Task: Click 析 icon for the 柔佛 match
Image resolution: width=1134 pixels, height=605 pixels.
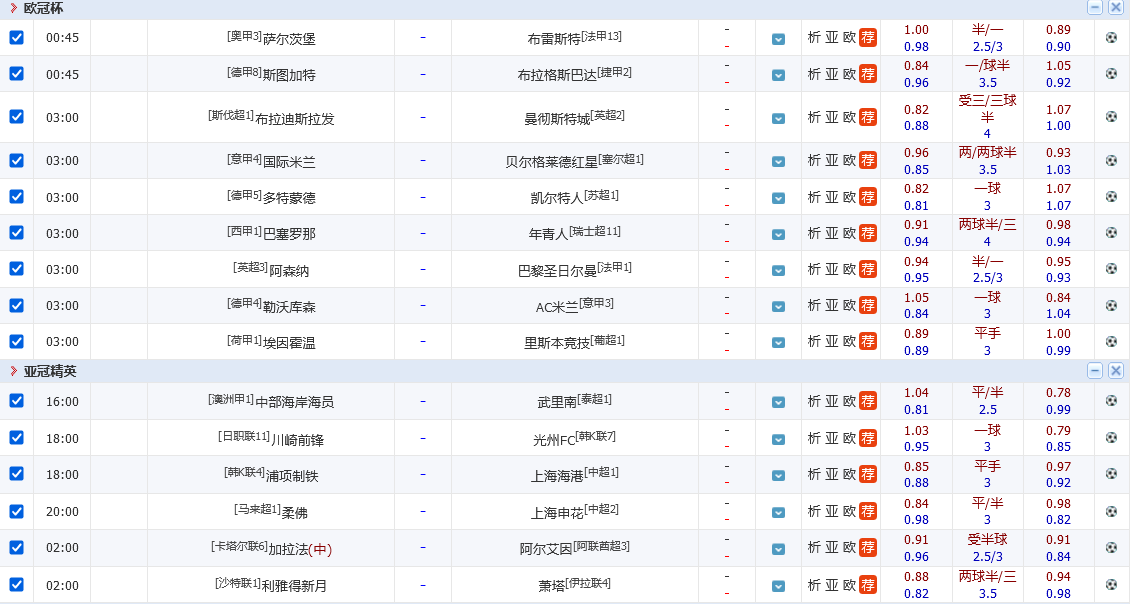Action: point(812,511)
